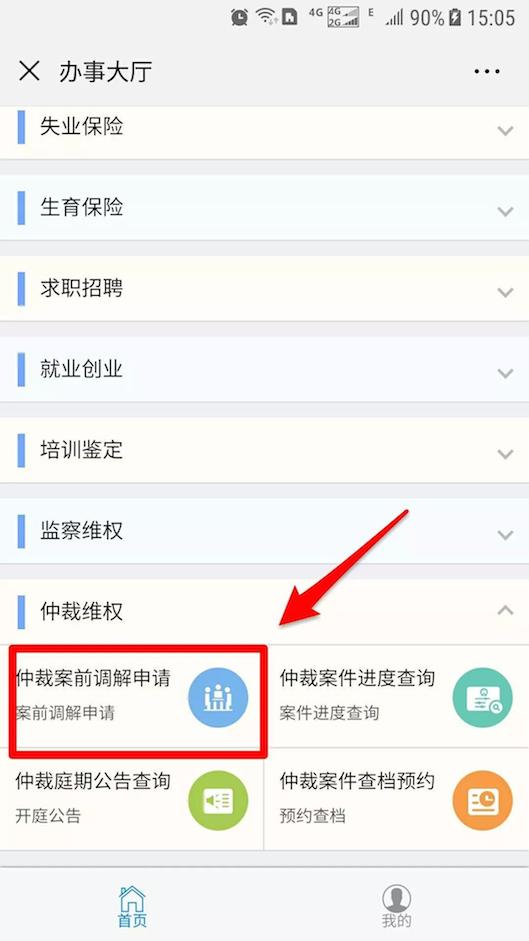Select 仲裁案件查档预约 entry text
This screenshot has width=529, height=941.
[357, 781]
